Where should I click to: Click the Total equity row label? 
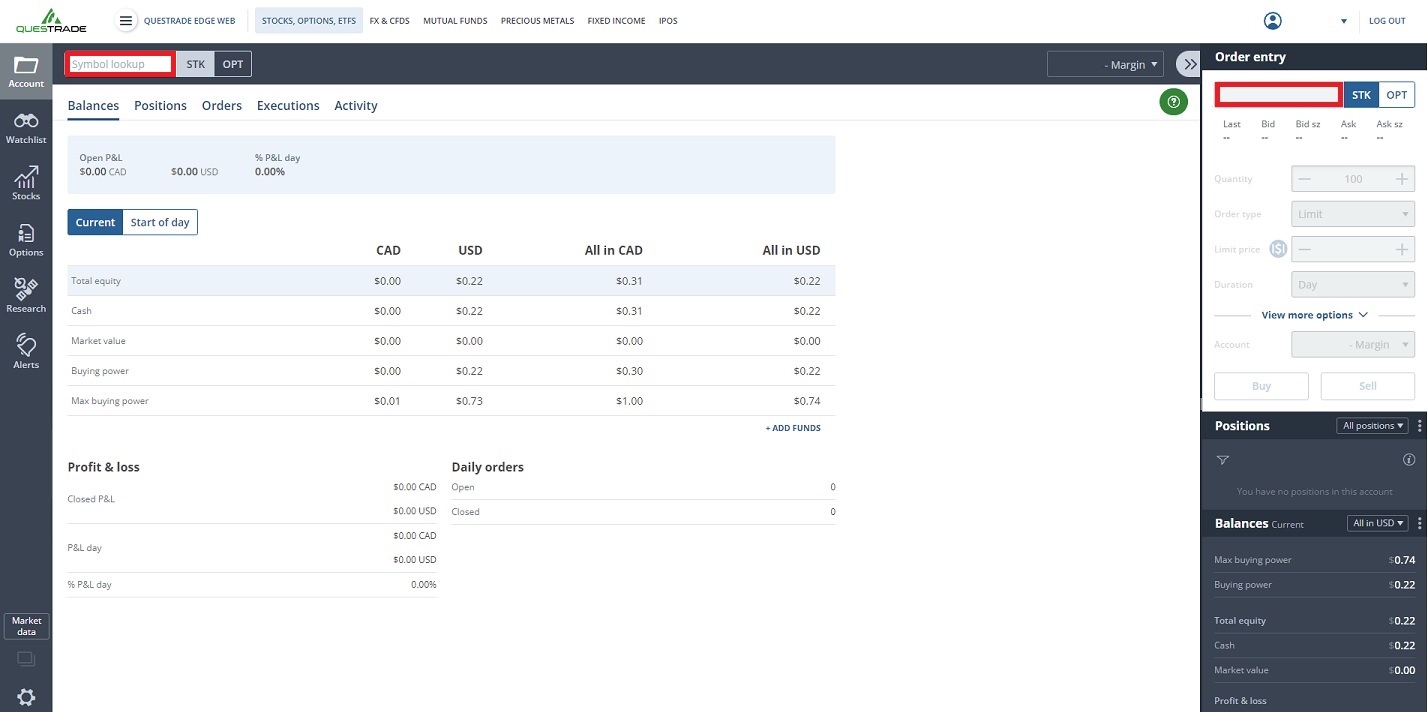tap(96, 281)
